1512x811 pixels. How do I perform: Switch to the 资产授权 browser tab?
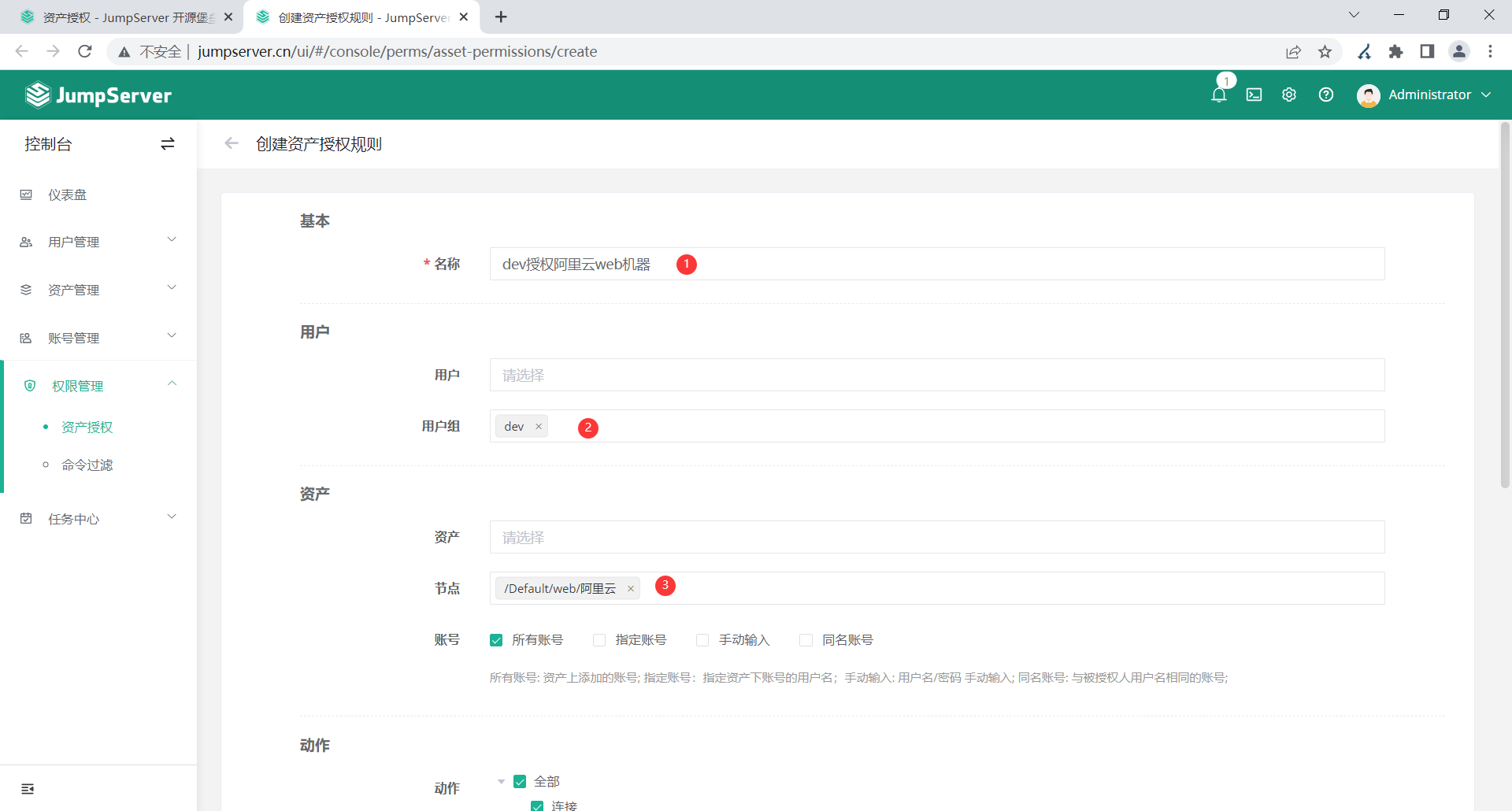[122, 17]
